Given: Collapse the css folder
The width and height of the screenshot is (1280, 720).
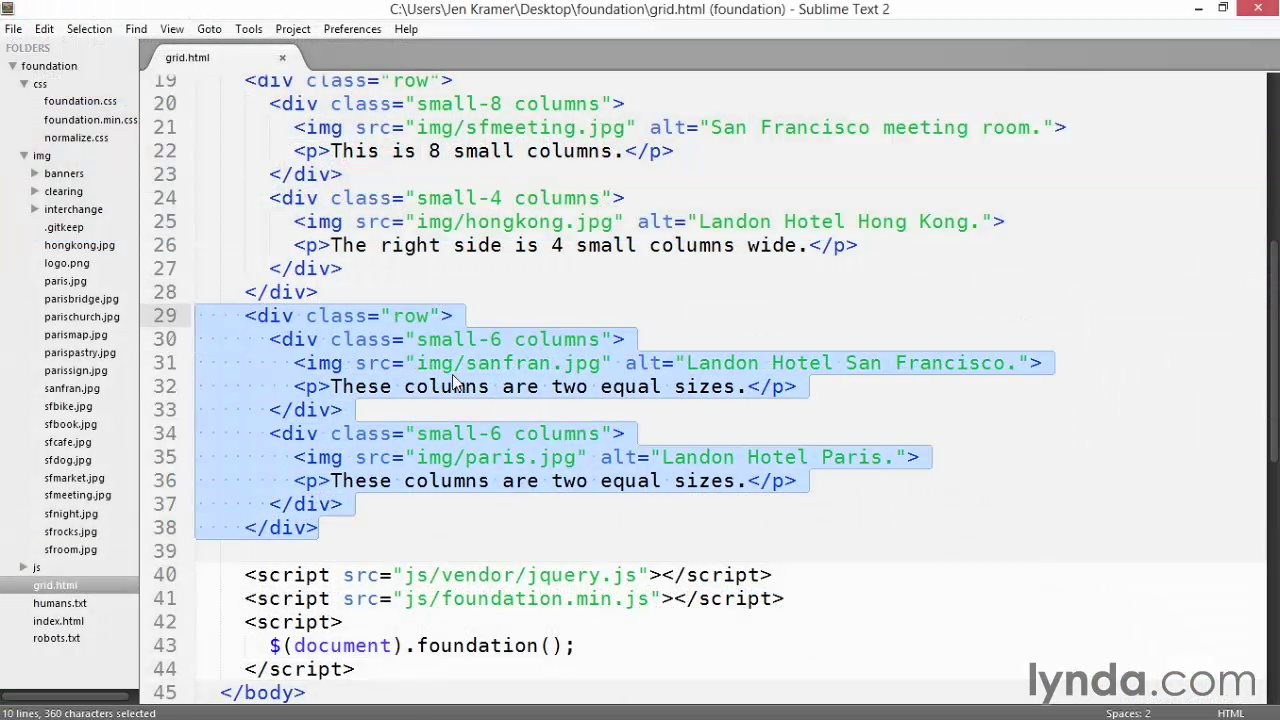Looking at the screenshot, I should click(24, 84).
